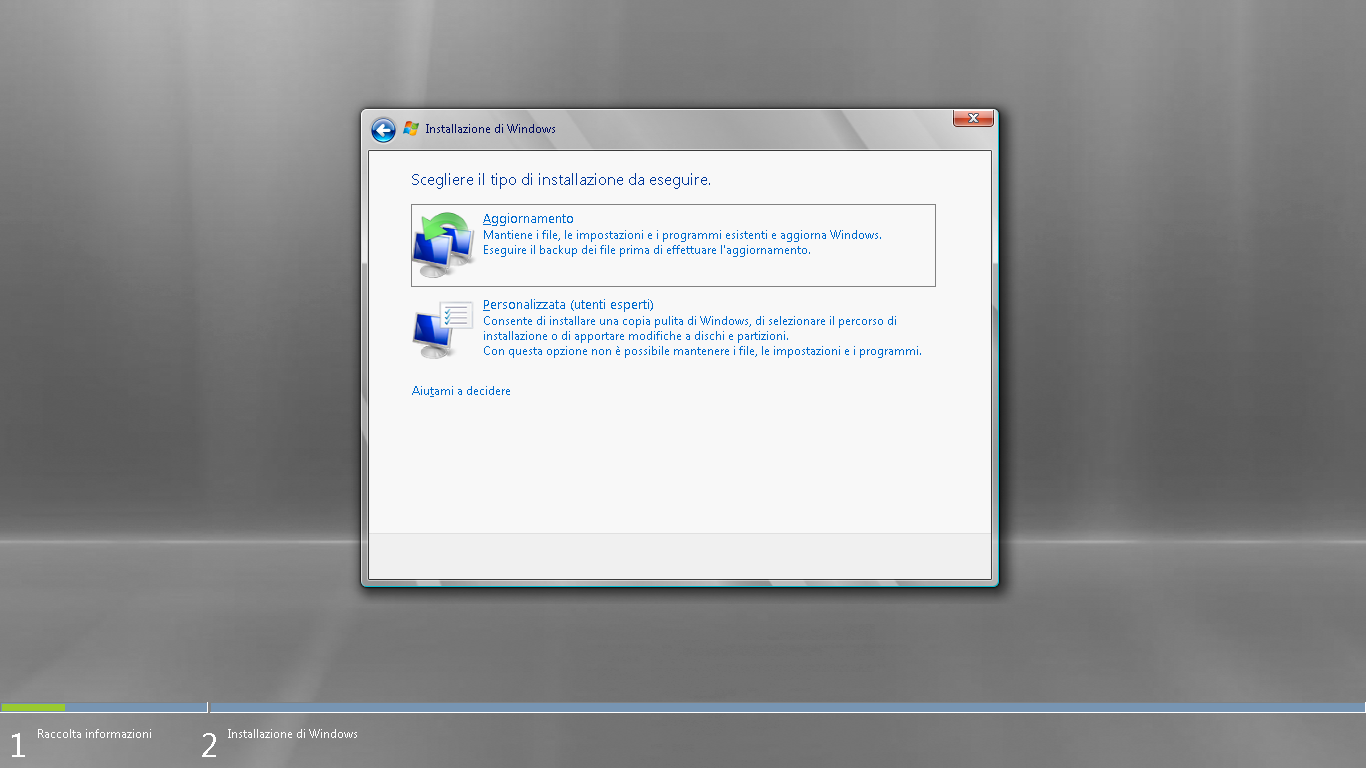Click step 2 'Installazione di Windows' label
Image resolution: width=1366 pixels, height=768 pixels.
292,734
